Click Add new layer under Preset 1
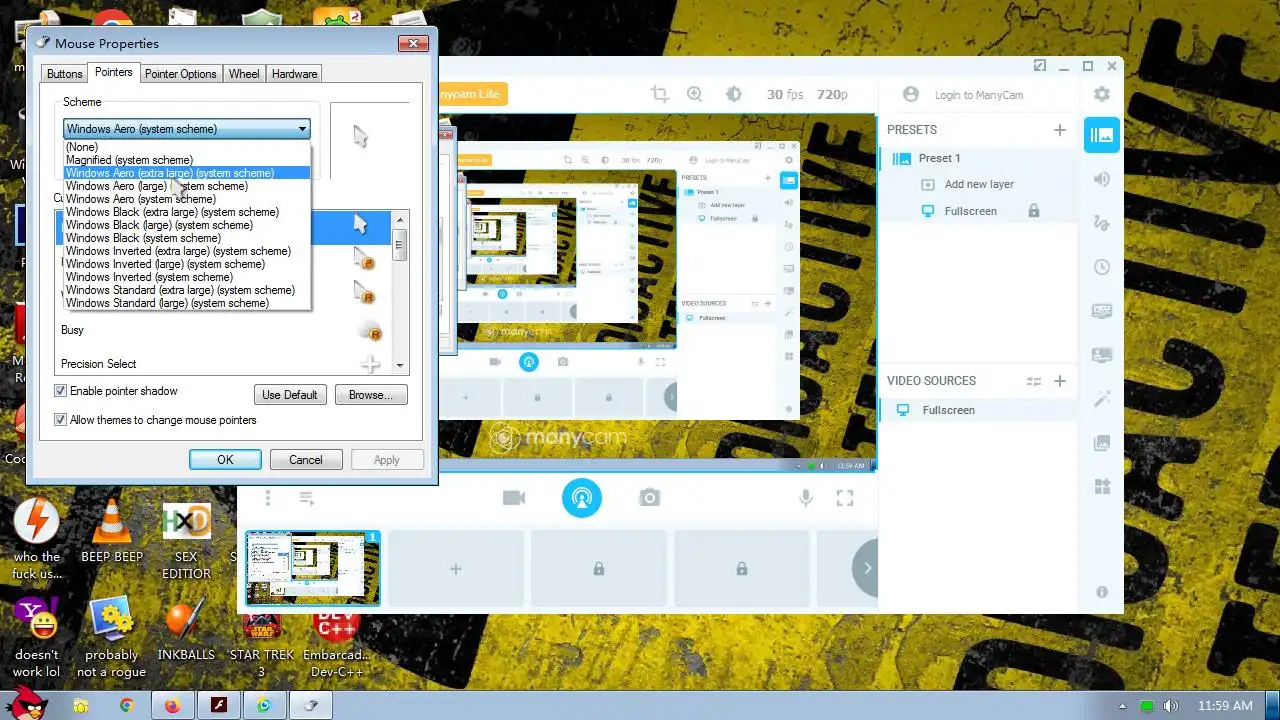Viewport: 1280px width, 720px height. pos(980,184)
